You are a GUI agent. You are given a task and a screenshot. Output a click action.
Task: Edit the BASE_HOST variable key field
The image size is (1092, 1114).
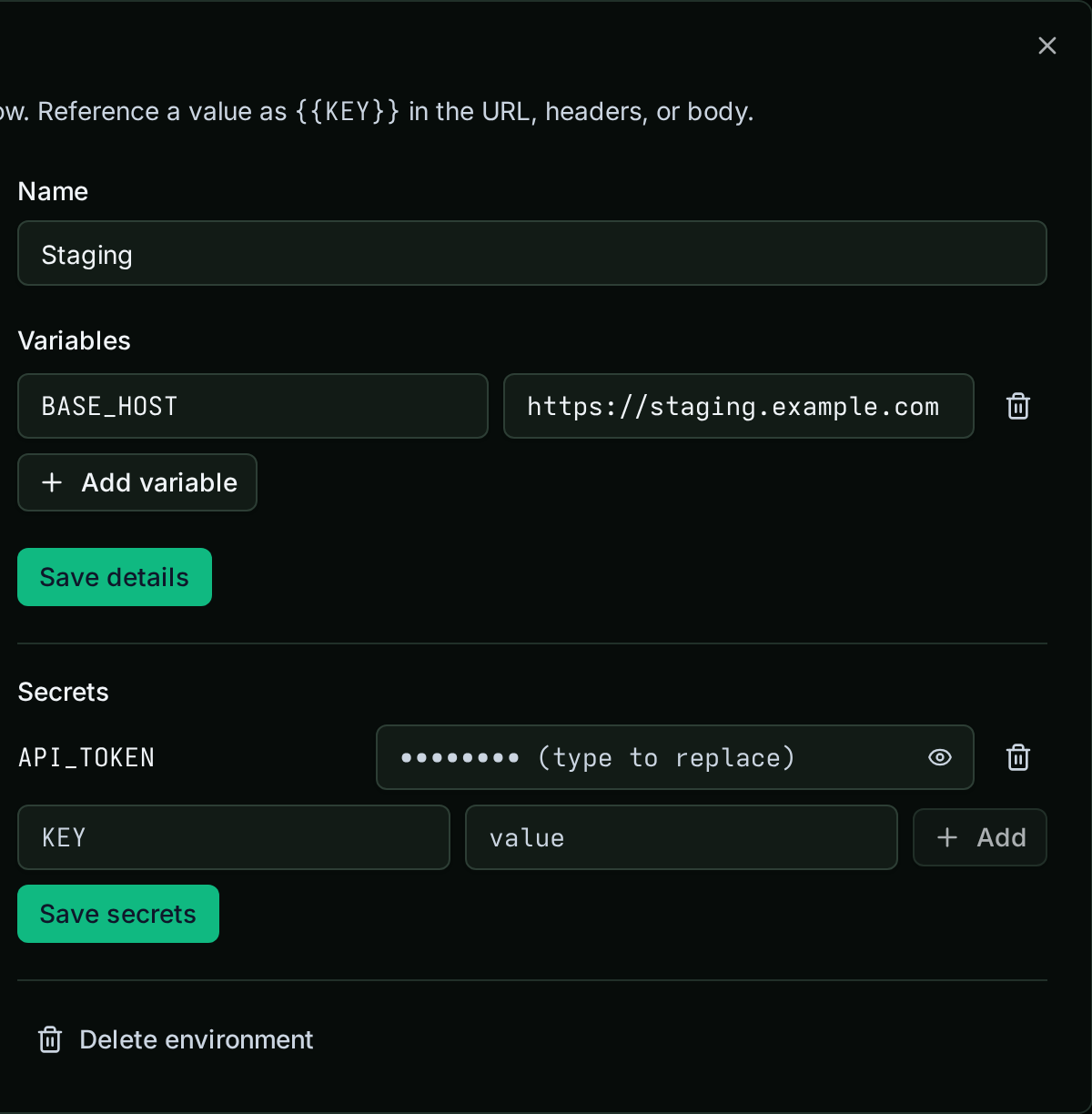pos(253,406)
